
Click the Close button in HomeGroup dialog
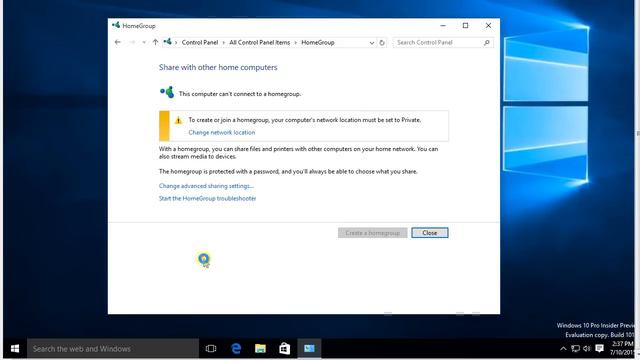pyautogui.click(x=430, y=233)
